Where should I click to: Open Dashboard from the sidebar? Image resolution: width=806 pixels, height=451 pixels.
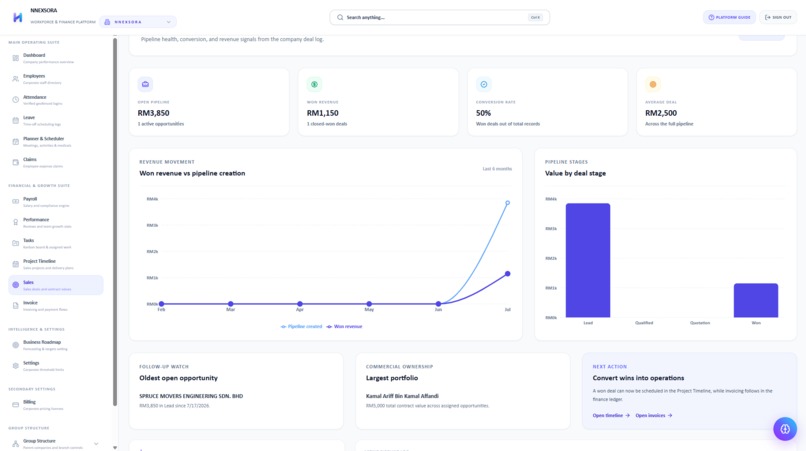pyautogui.click(x=56, y=58)
